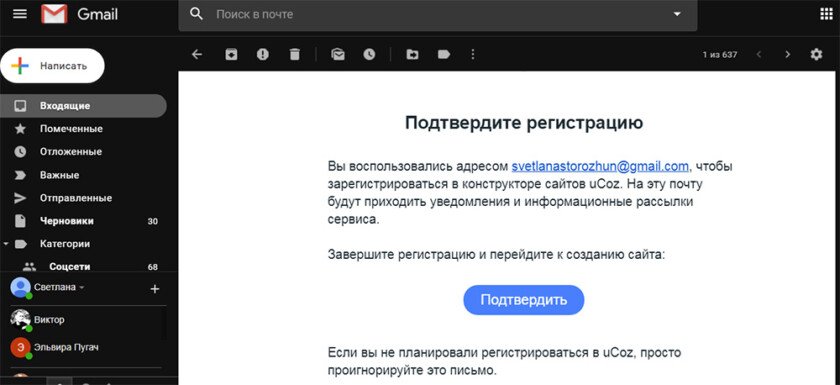
Task: Click the blue Подтвердить button
Action: point(523,300)
